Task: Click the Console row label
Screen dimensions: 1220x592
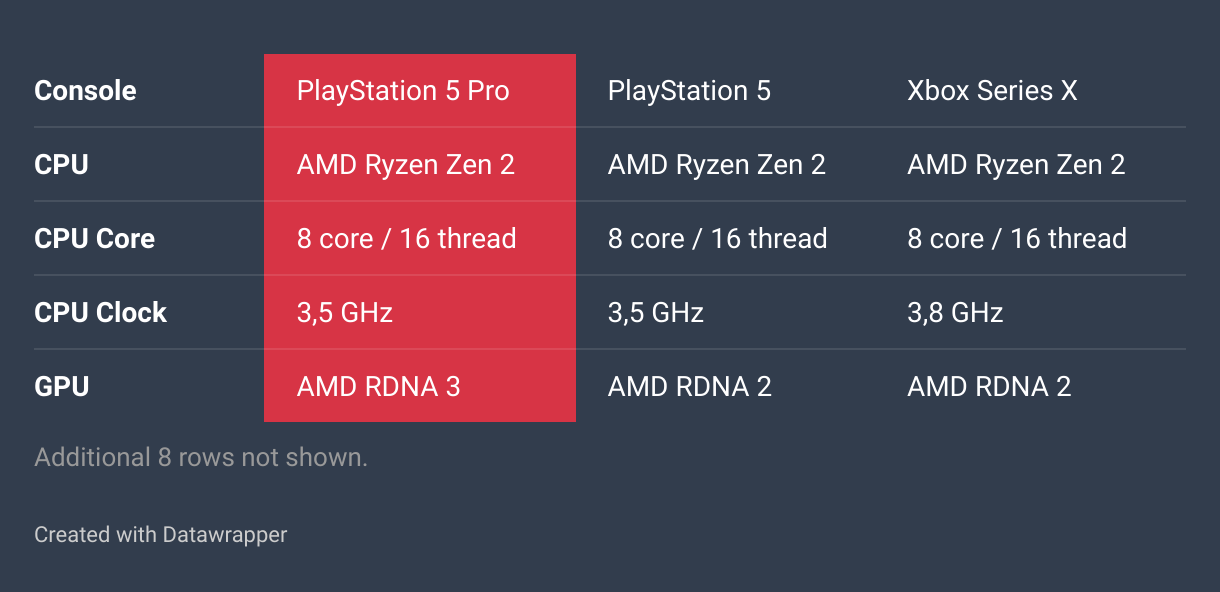Action: (85, 91)
